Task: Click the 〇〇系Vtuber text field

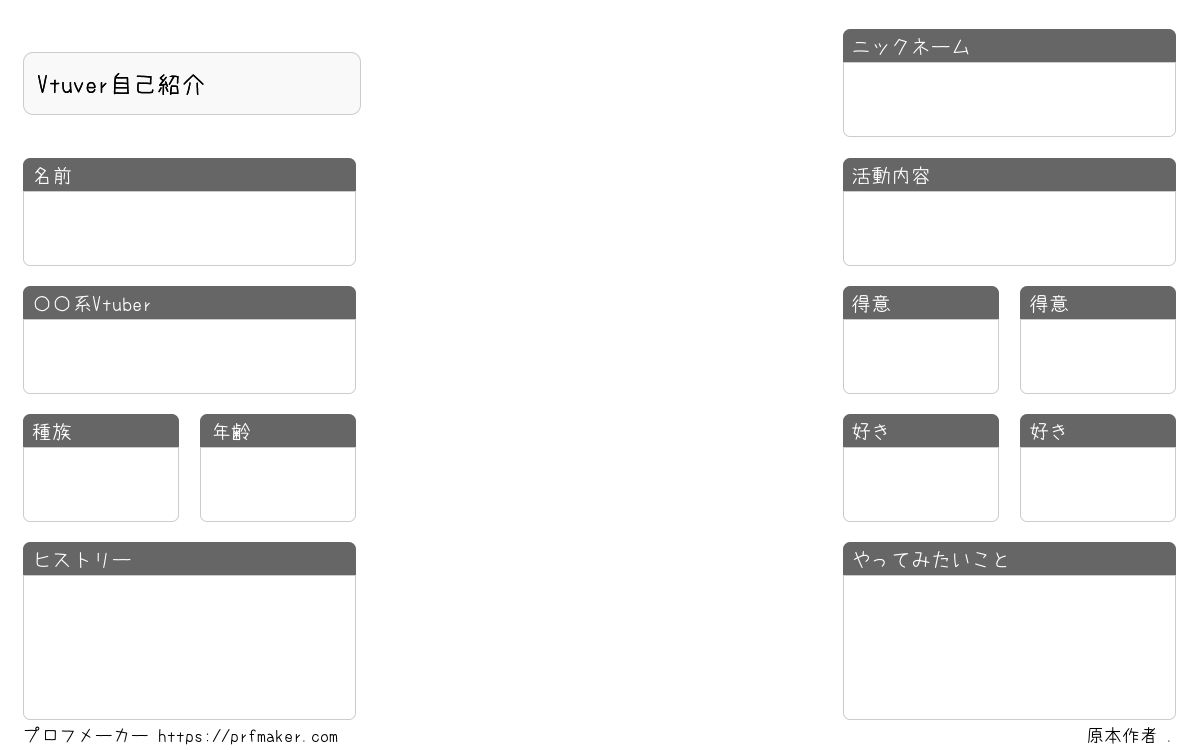Action: coord(189,356)
